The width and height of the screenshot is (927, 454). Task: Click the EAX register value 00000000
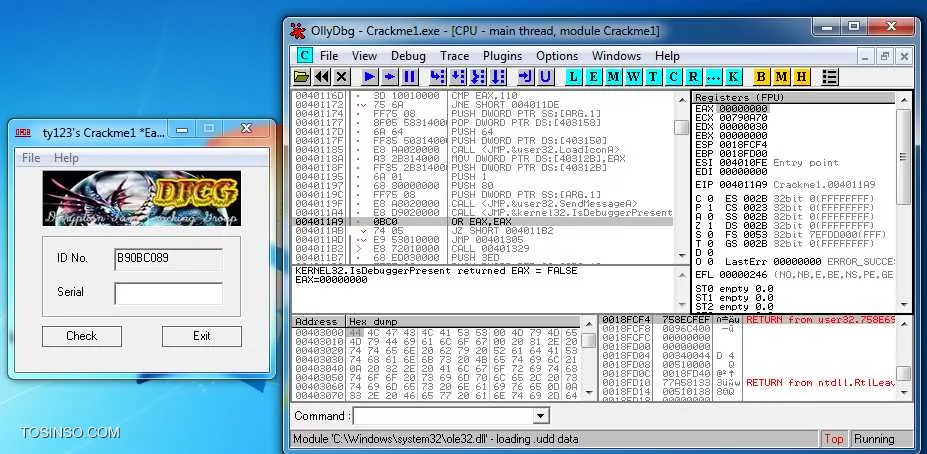[743, 109]
